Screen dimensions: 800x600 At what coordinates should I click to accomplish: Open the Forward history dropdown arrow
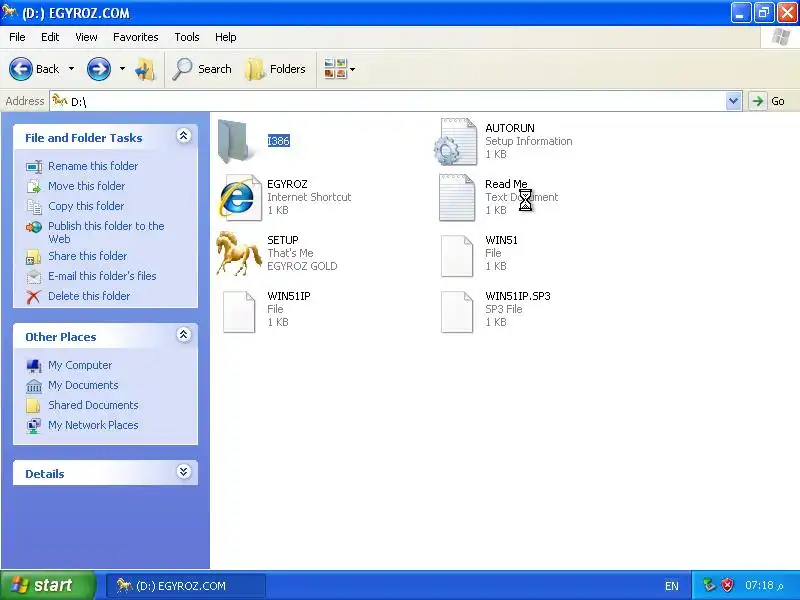coord(122,69)
